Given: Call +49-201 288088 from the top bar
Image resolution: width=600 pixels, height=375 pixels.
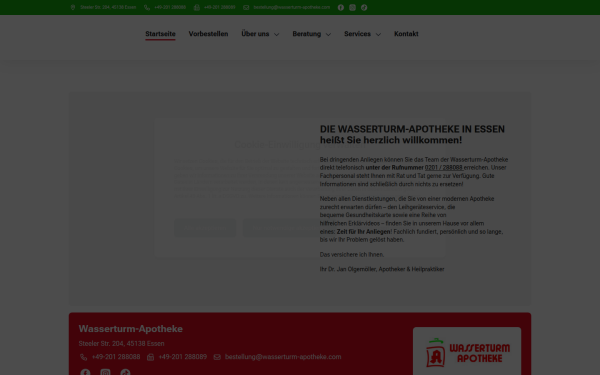Looking at the screenshot, I should coord(170,7).
